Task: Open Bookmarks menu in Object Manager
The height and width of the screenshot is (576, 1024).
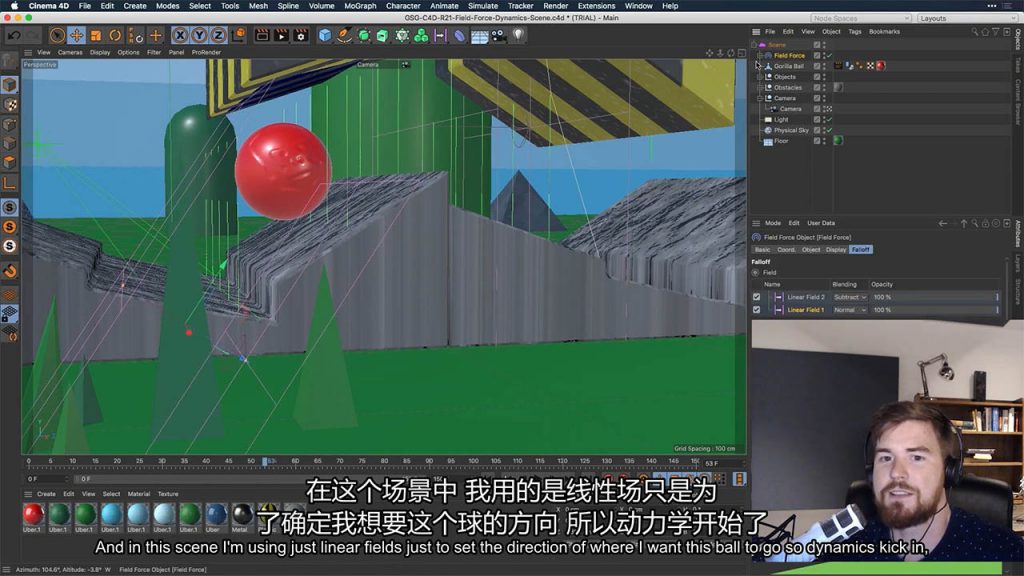Action: [884, 31]
